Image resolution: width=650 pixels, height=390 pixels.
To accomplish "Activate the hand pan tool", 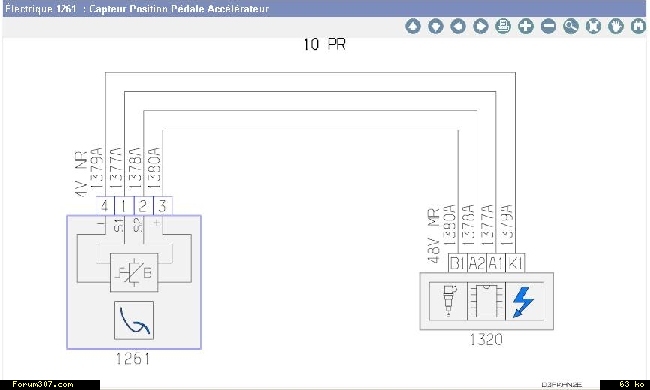I will [x=616, y=27].
